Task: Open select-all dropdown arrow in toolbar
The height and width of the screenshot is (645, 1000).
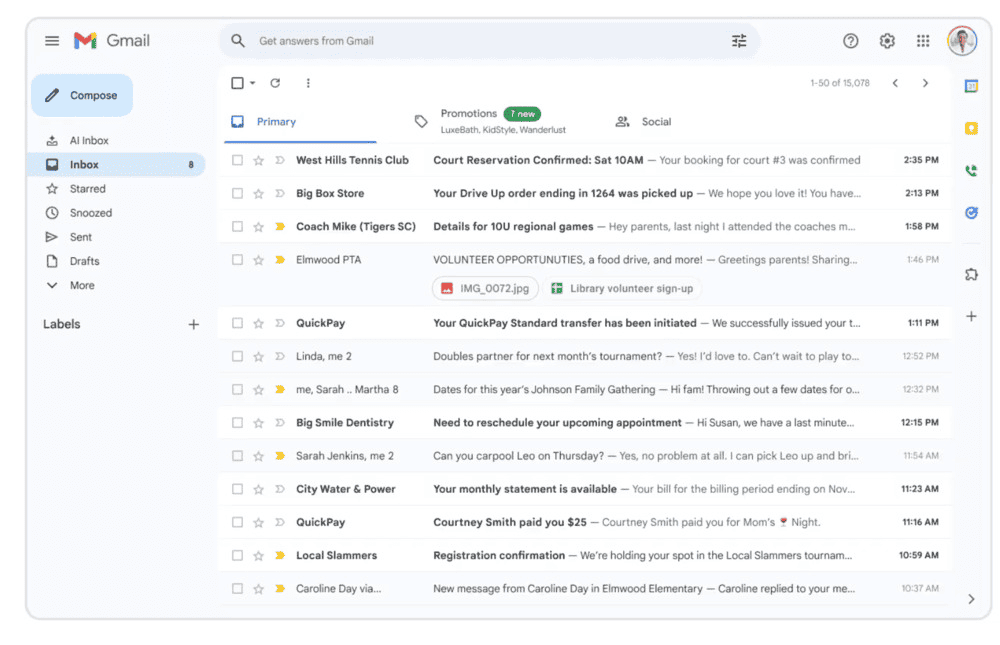Action: 253,83
